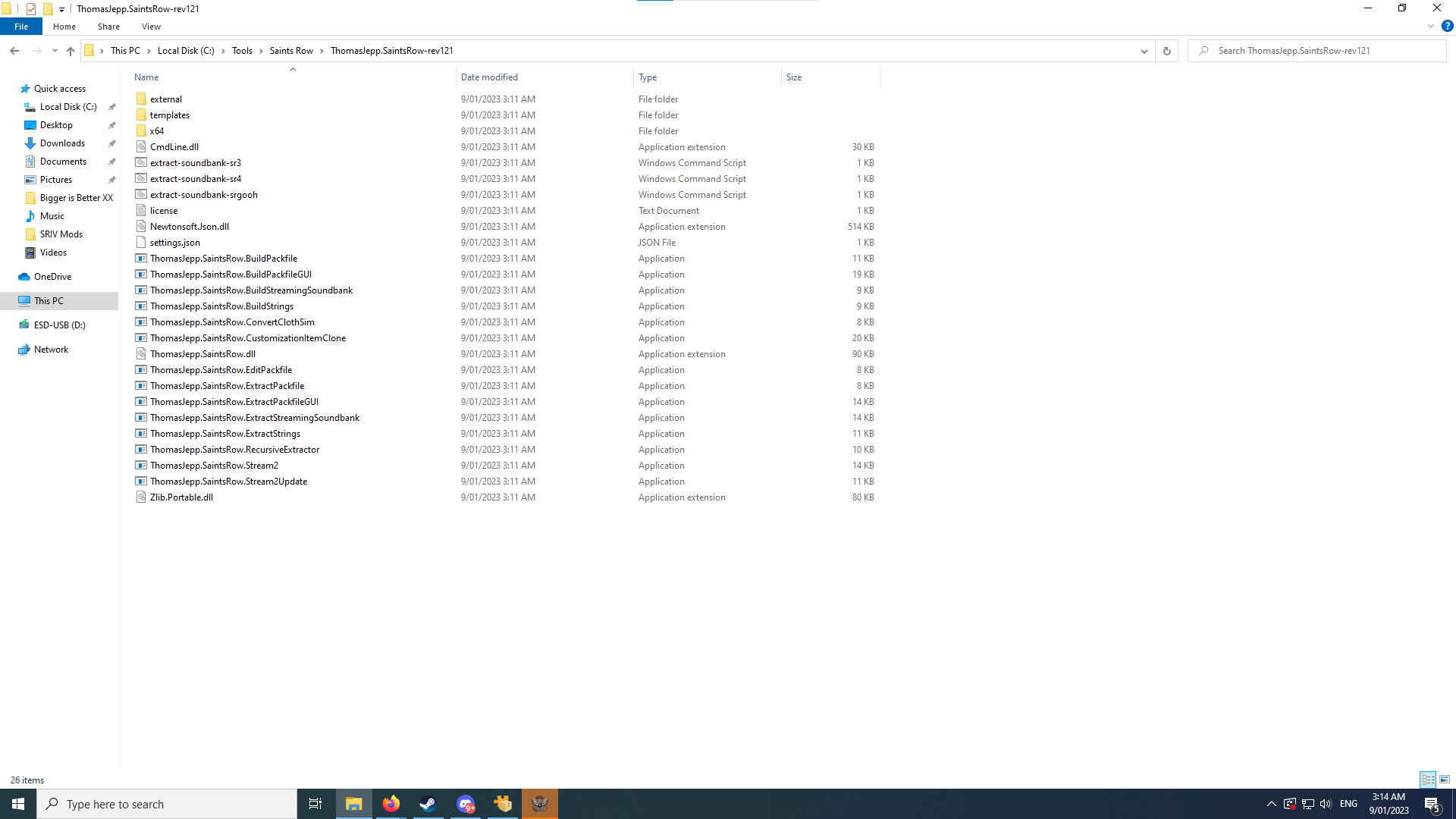Open Quick access in navigation pane
This screenshot has width=1456, height=819.
[x=59, y=89]
